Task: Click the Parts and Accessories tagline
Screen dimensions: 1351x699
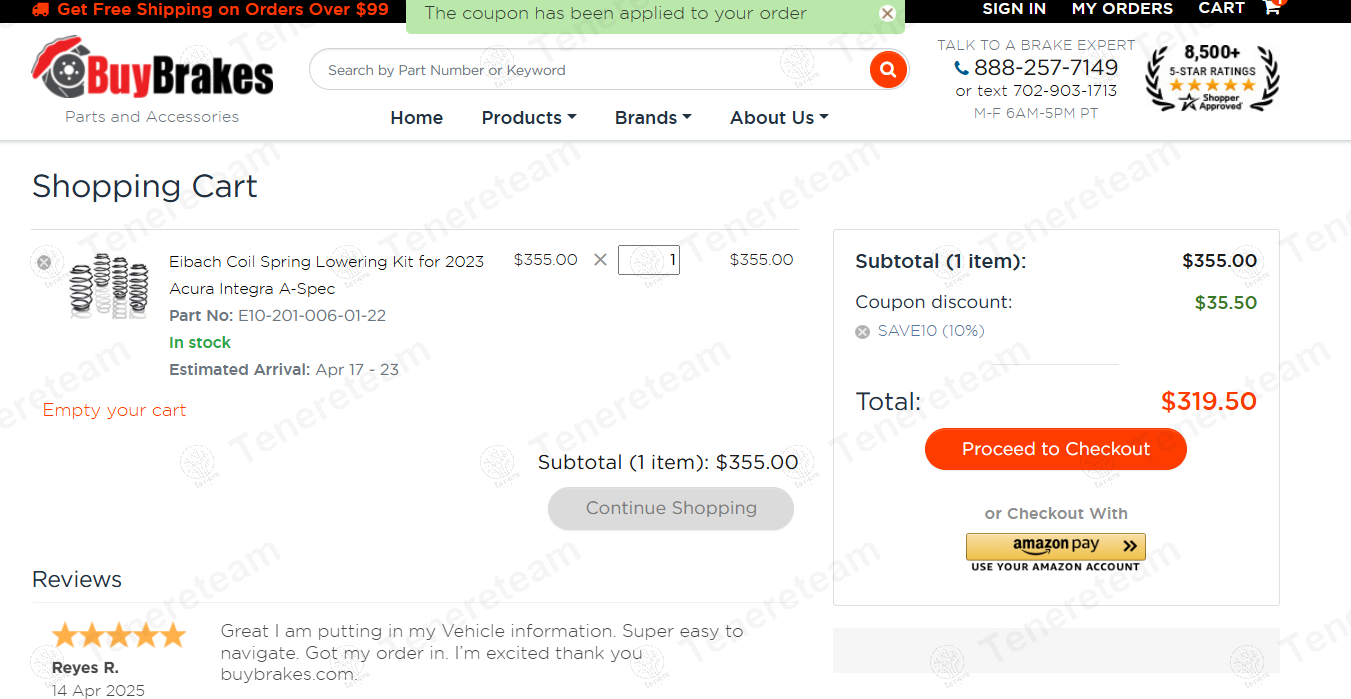Action: [x=152, y=117]
